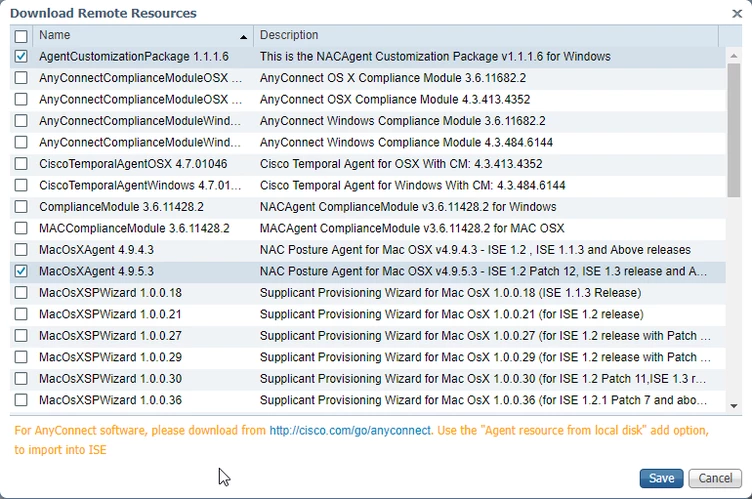Screen dimensions: 752x499
Task: Select the MacOsXAgent 4.9.4.3 name
Action: (x=96, y=250)
